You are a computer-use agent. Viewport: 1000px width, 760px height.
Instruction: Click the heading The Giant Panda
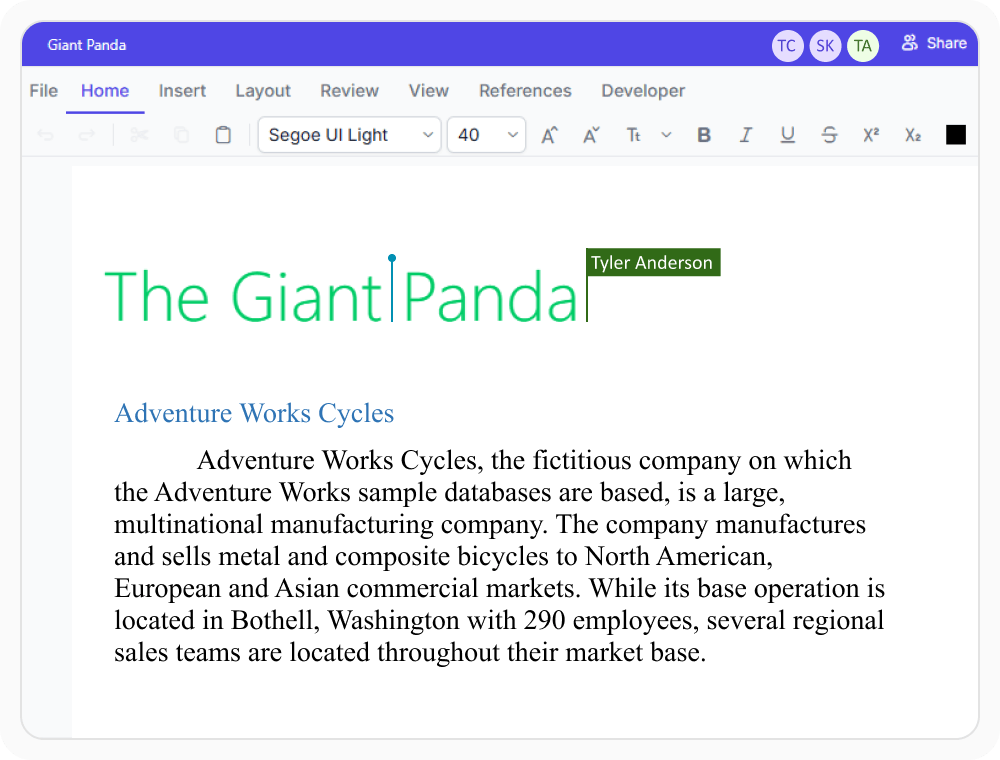[342, 296]
